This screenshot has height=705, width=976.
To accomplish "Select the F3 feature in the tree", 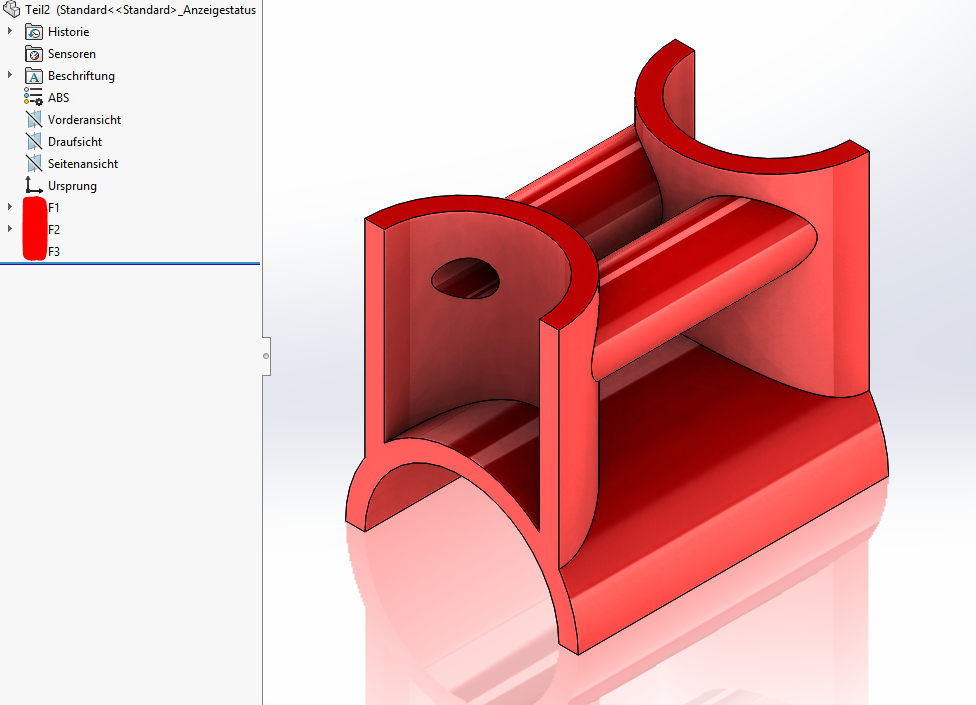I will [x=54, y=252].
